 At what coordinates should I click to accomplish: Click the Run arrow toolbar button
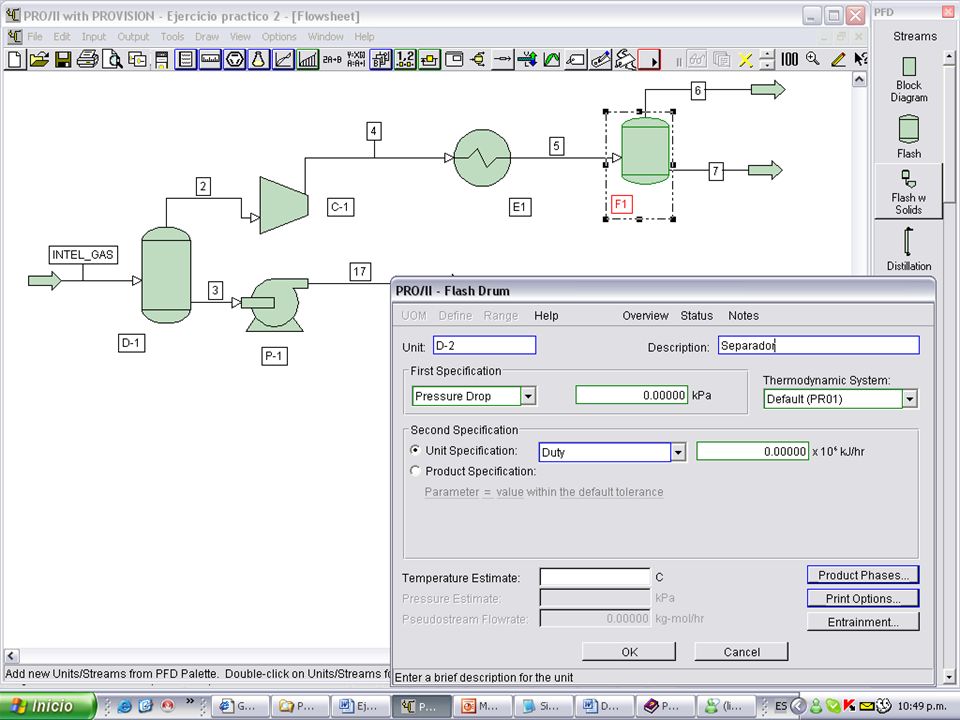(649, 59)
